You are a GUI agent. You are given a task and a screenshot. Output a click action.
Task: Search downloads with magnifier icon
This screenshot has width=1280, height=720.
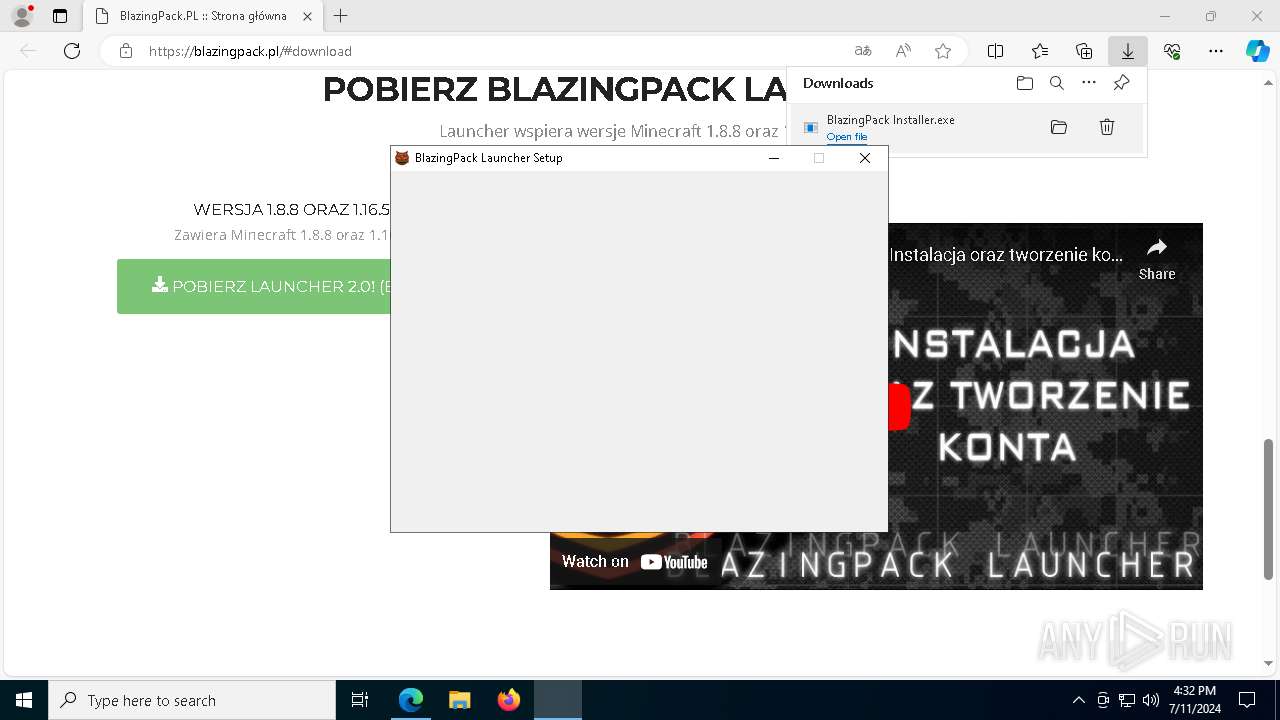(1056, 83)
